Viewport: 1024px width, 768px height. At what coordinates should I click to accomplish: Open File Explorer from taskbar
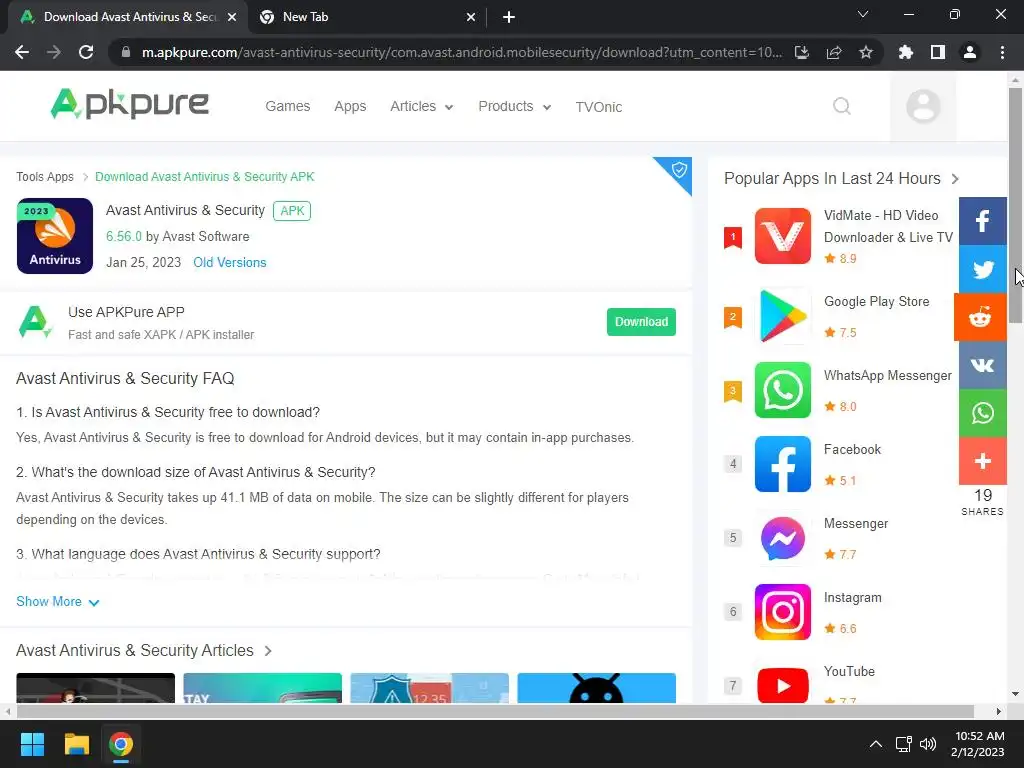76,744
